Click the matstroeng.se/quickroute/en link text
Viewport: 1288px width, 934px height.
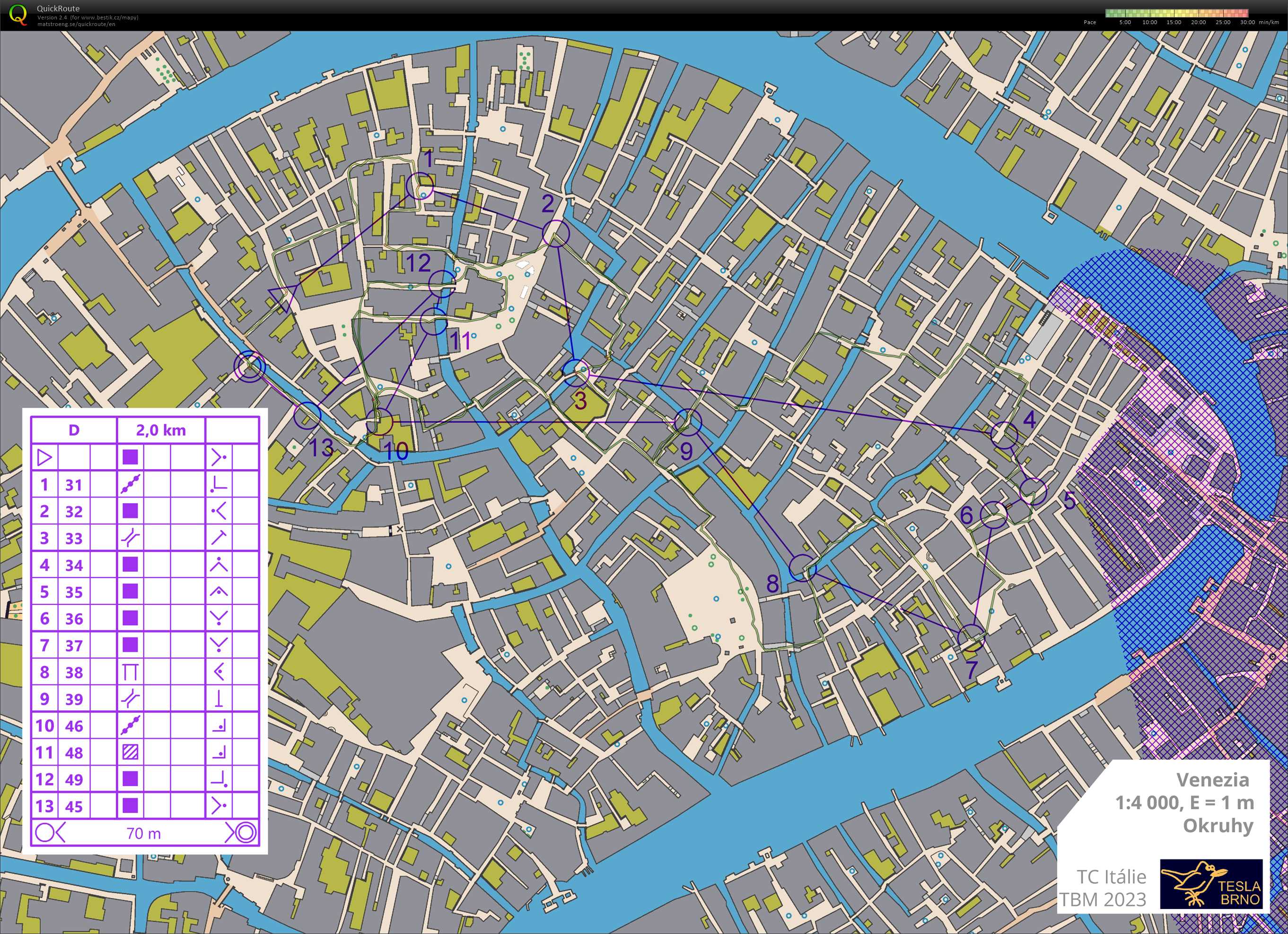coord(76,25)
